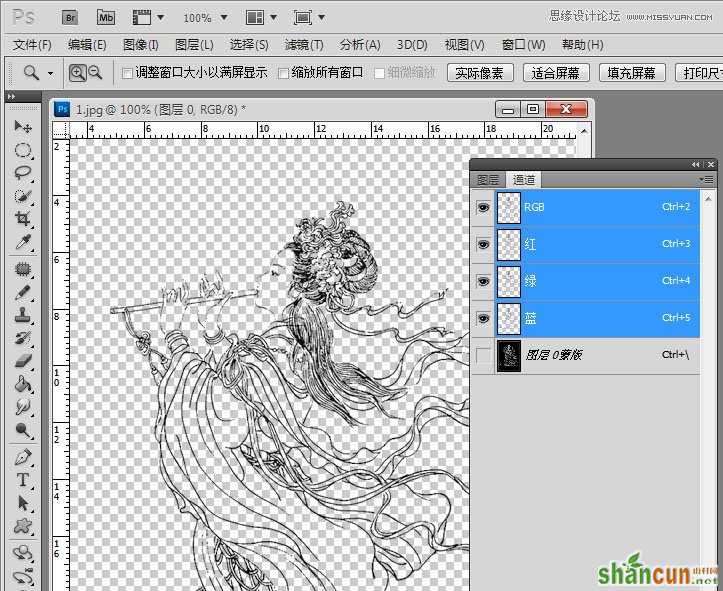The height and width of the screenshot is (591, 723).
Task: Select the RGB channel thumbnail
Action: [x=509, y=207]
